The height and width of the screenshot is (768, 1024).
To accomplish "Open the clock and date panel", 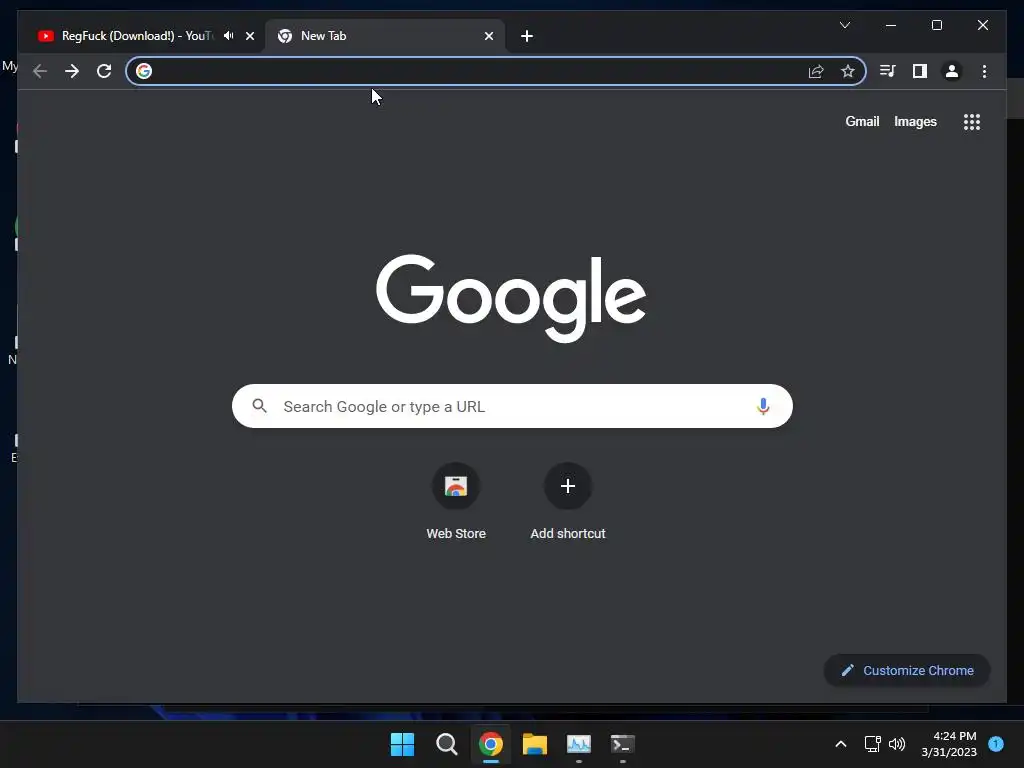I will coord(949,744).
